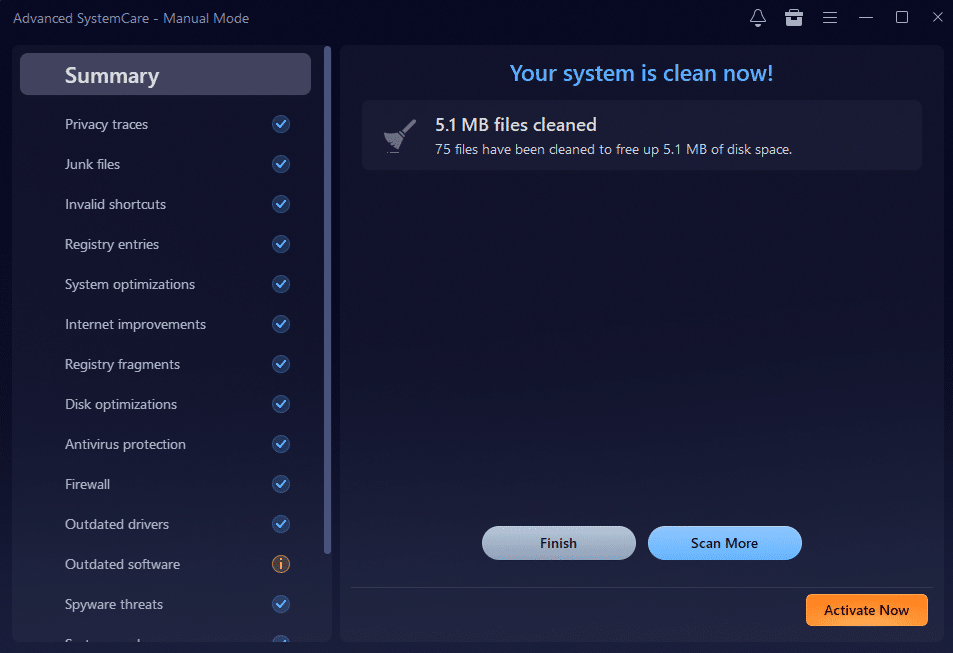Viewport: 953px width, 653px height.
Task: Click the broom cleaning icon
Action: (397, 134)
